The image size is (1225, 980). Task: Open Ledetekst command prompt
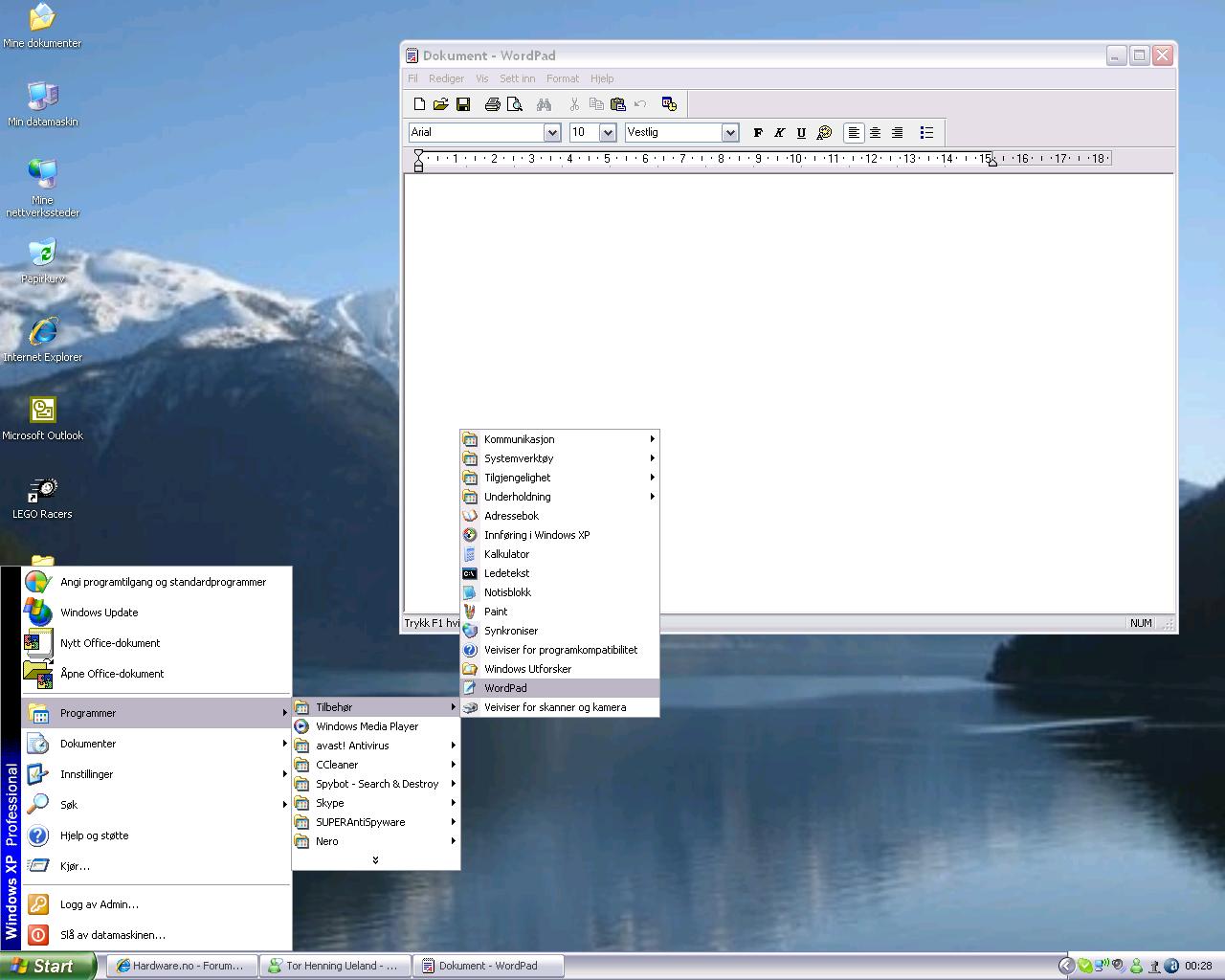click(x=560, y=573)
